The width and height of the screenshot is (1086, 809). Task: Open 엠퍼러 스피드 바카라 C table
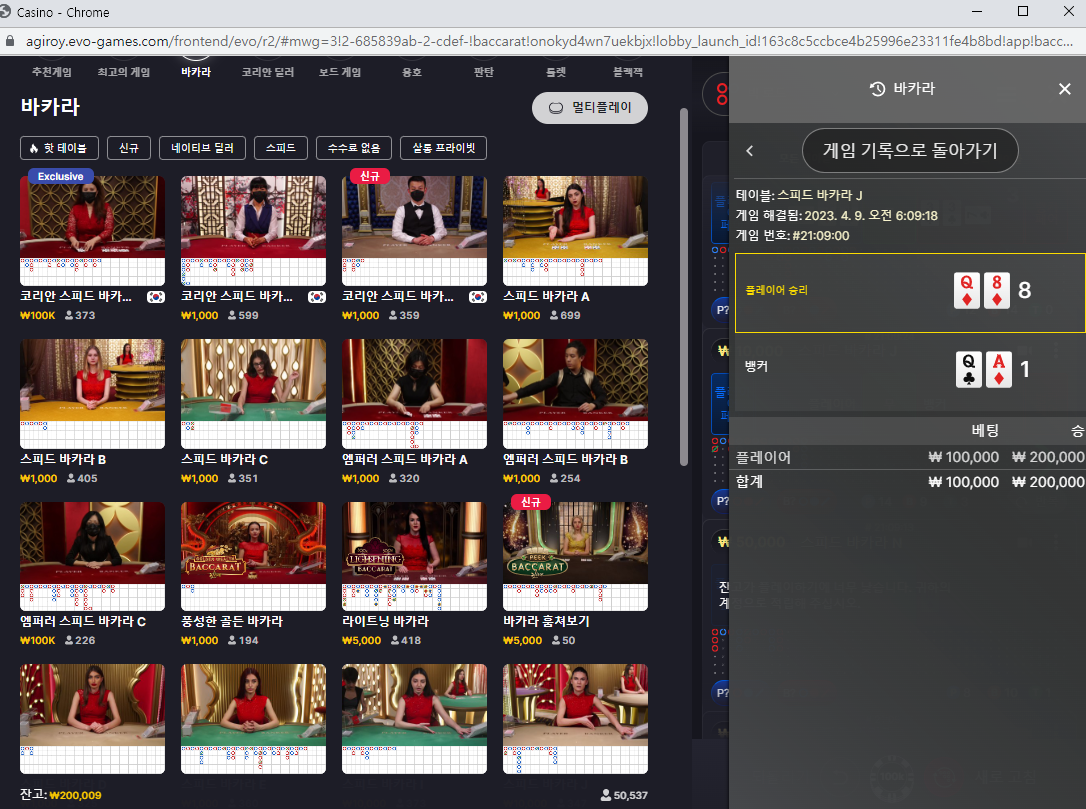[x=92, y=556]
